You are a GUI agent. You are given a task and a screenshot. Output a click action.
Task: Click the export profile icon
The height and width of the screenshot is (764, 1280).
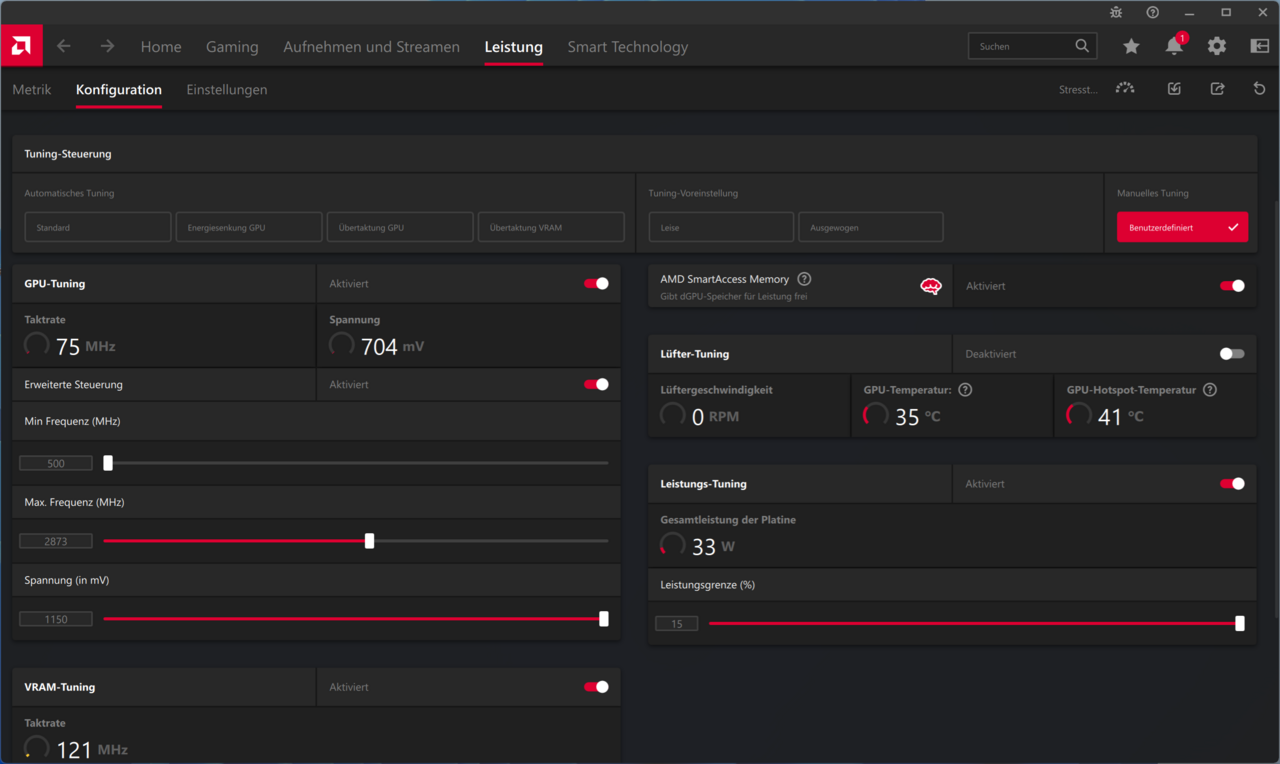pos(1217,89)
